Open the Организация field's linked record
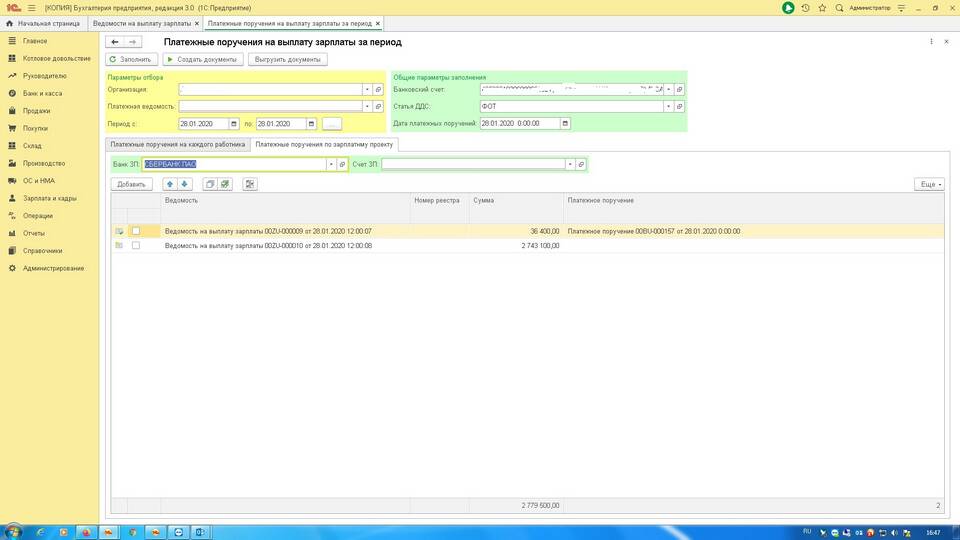 tap(378, 89)
